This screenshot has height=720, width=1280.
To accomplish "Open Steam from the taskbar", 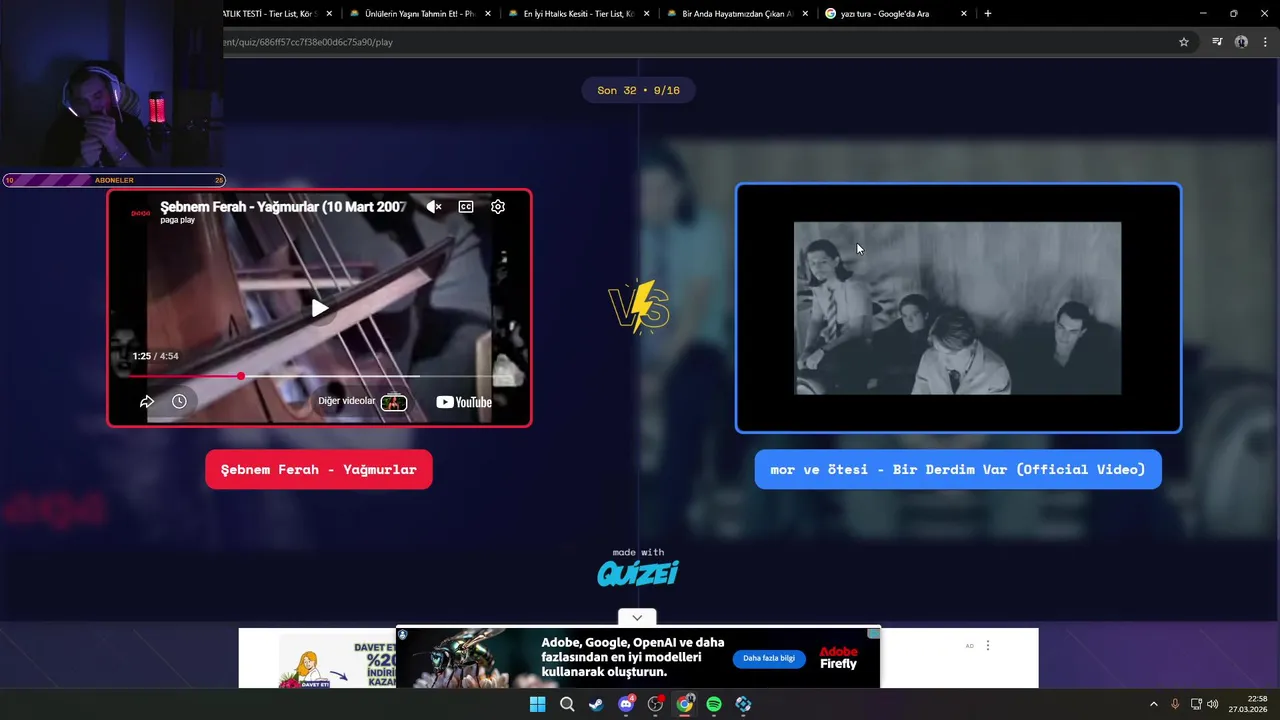I will coord(596,704).
